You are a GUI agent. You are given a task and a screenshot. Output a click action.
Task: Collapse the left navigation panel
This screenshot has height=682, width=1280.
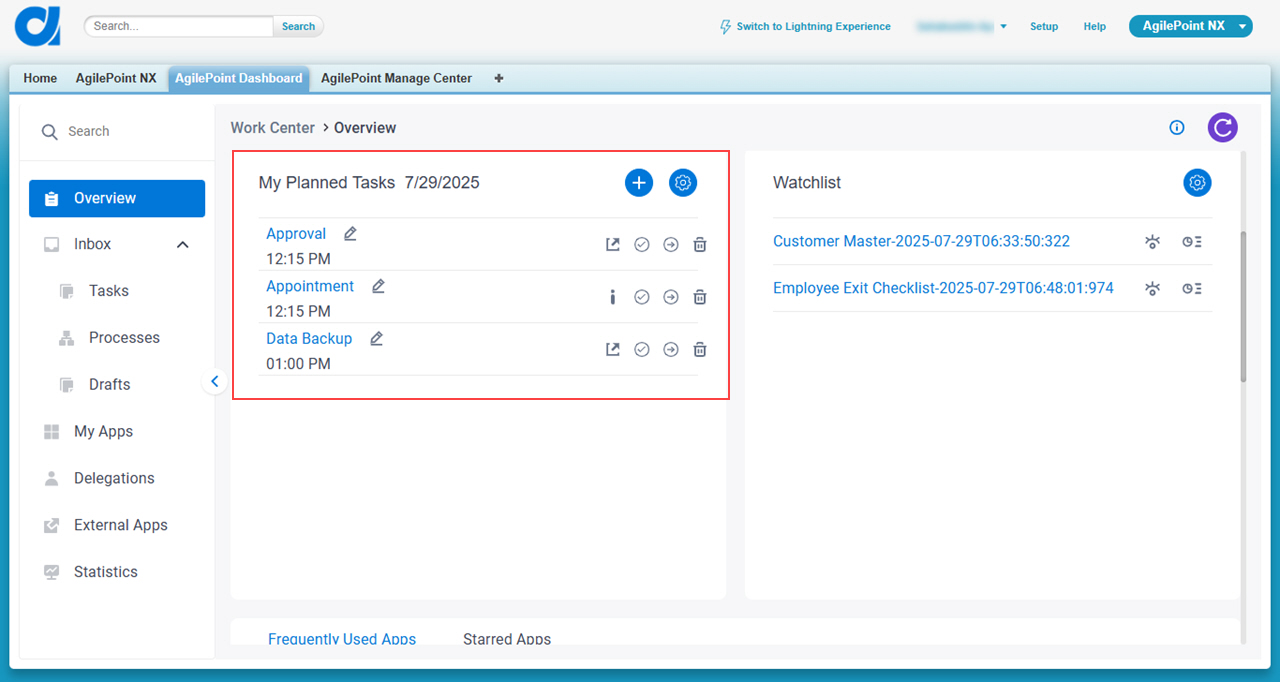click(214, 381)
